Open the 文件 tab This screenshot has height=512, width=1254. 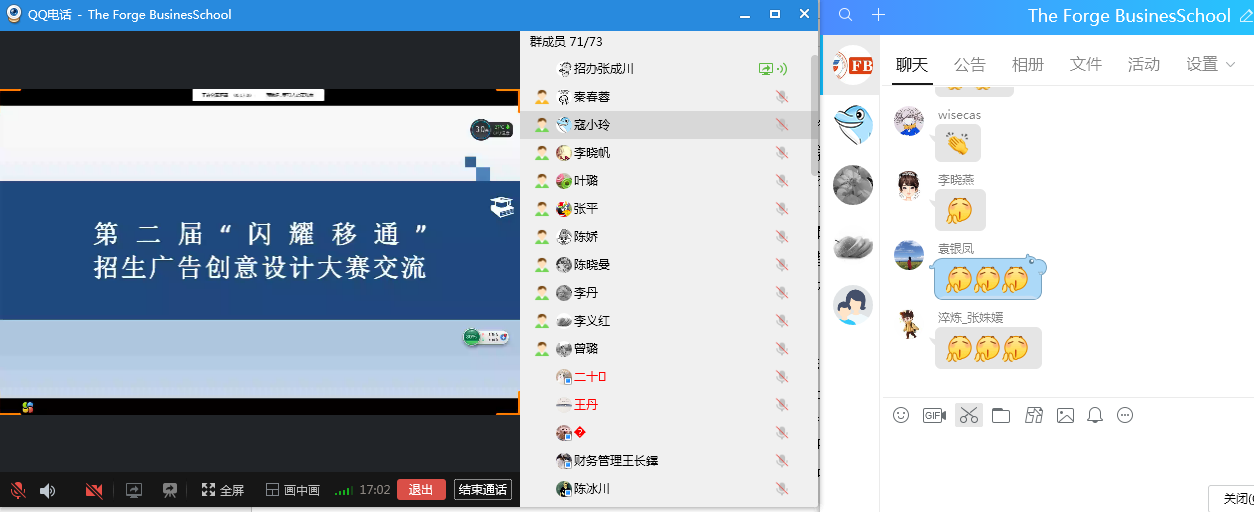tap(1085, 65)
